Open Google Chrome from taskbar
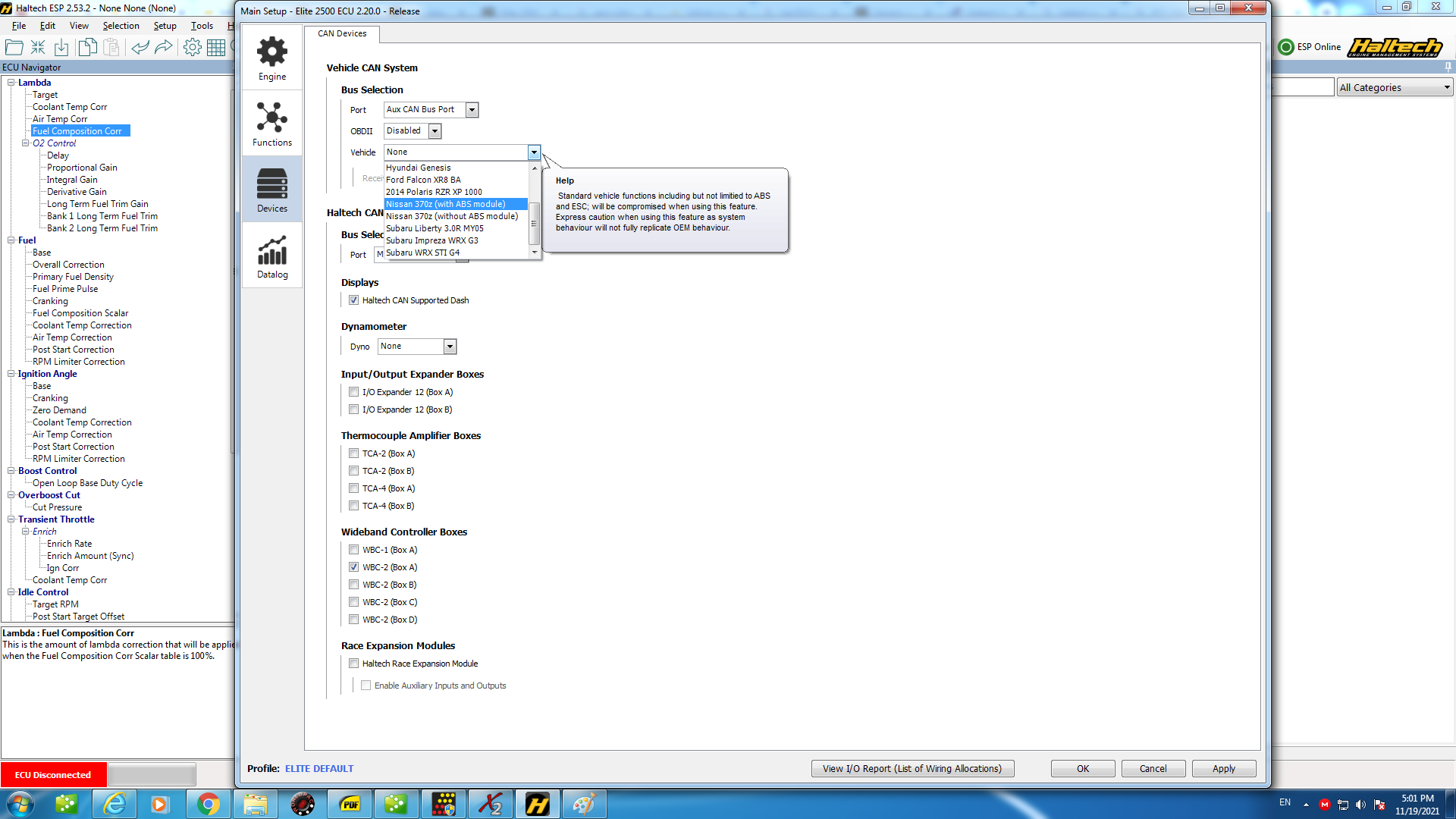Image resolution: width=1456 pixels, height=819 pixels. 208,804
